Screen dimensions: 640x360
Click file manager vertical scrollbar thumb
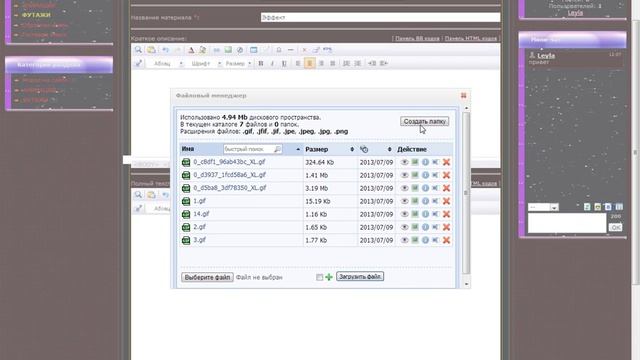pos(466,192)
